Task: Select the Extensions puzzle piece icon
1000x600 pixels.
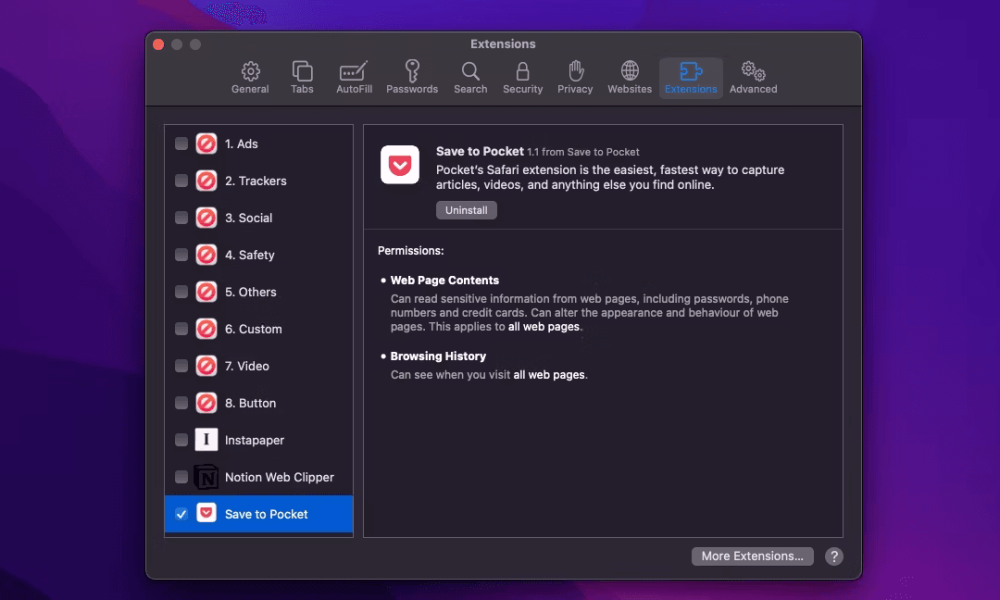Action: 691,71
